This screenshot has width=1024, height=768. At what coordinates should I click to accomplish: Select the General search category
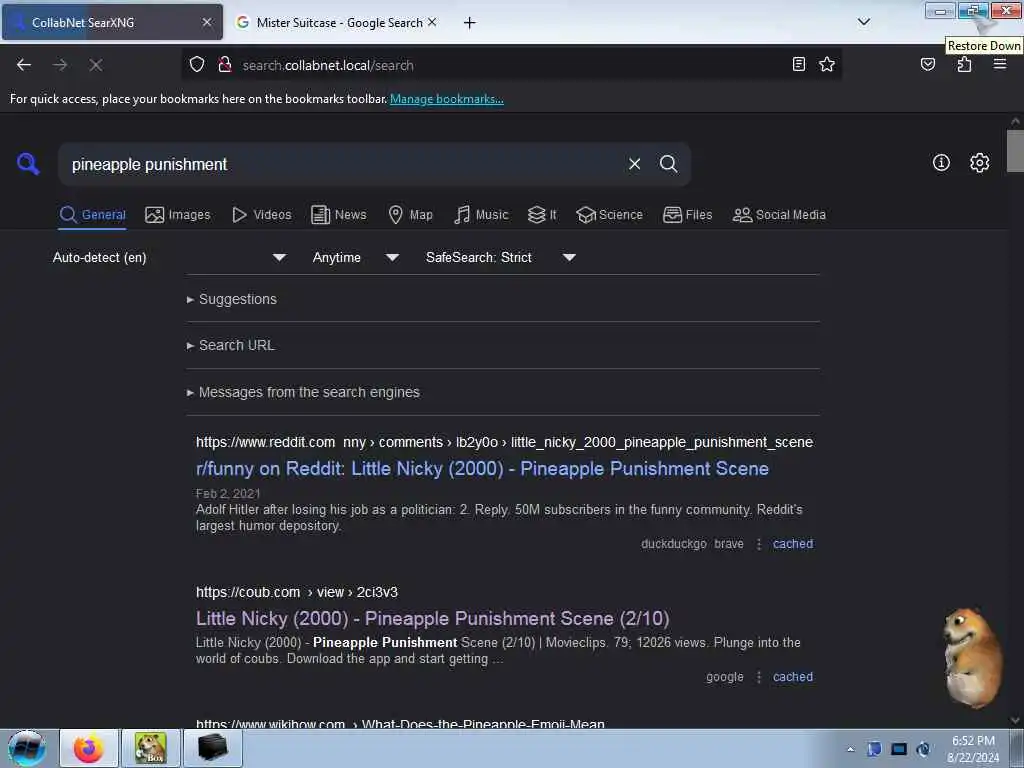pos(92,215)
